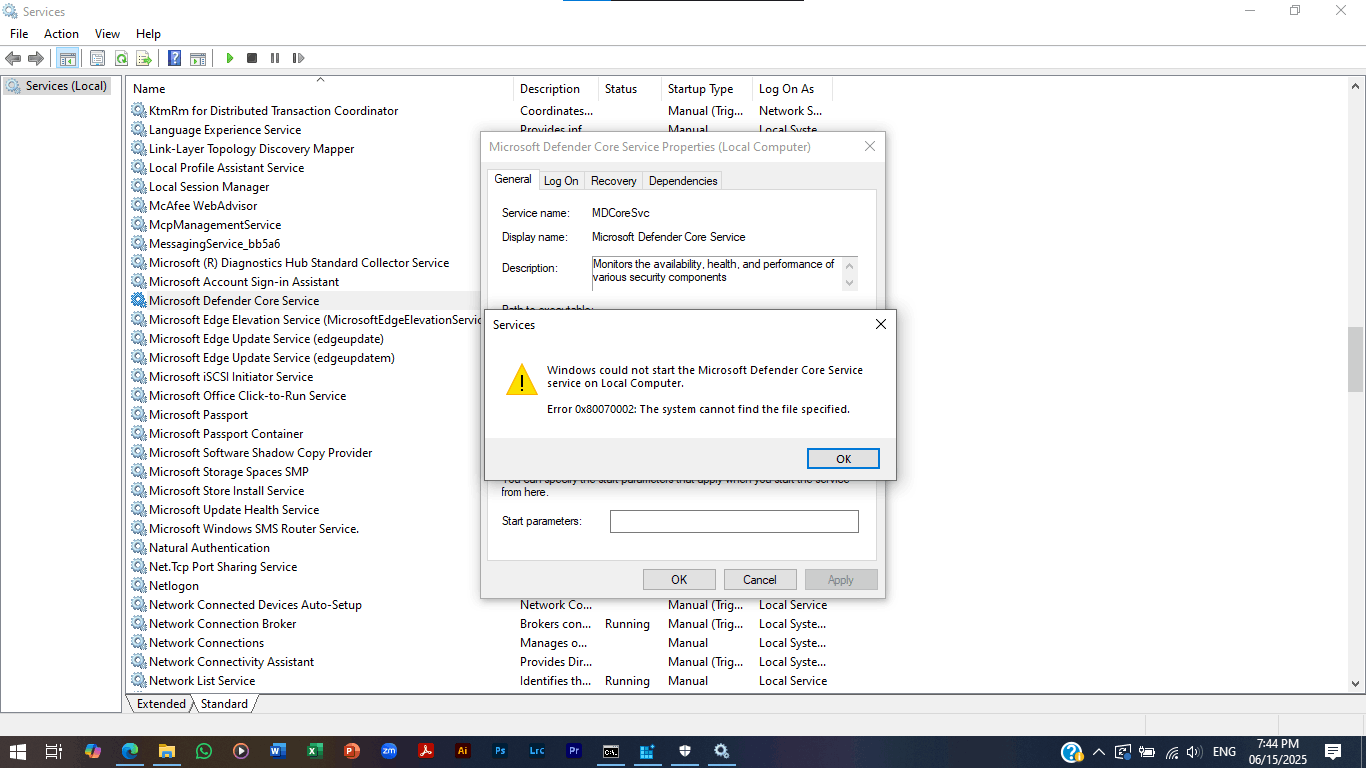Open the View menu
This screenshot has width=1366, height=768.
(107, 34)
